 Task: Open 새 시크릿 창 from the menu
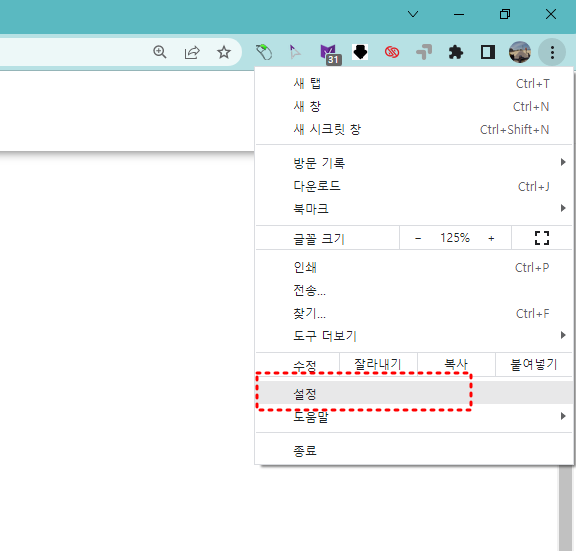(414, 129)
